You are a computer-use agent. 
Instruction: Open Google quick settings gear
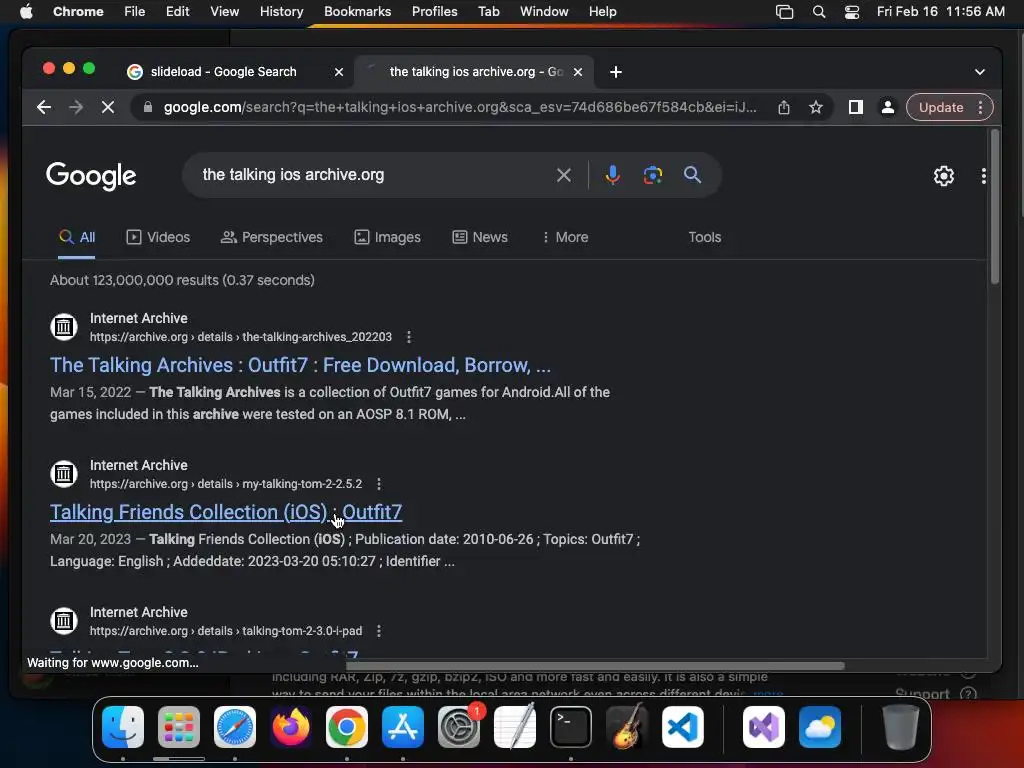coord(944,176)
